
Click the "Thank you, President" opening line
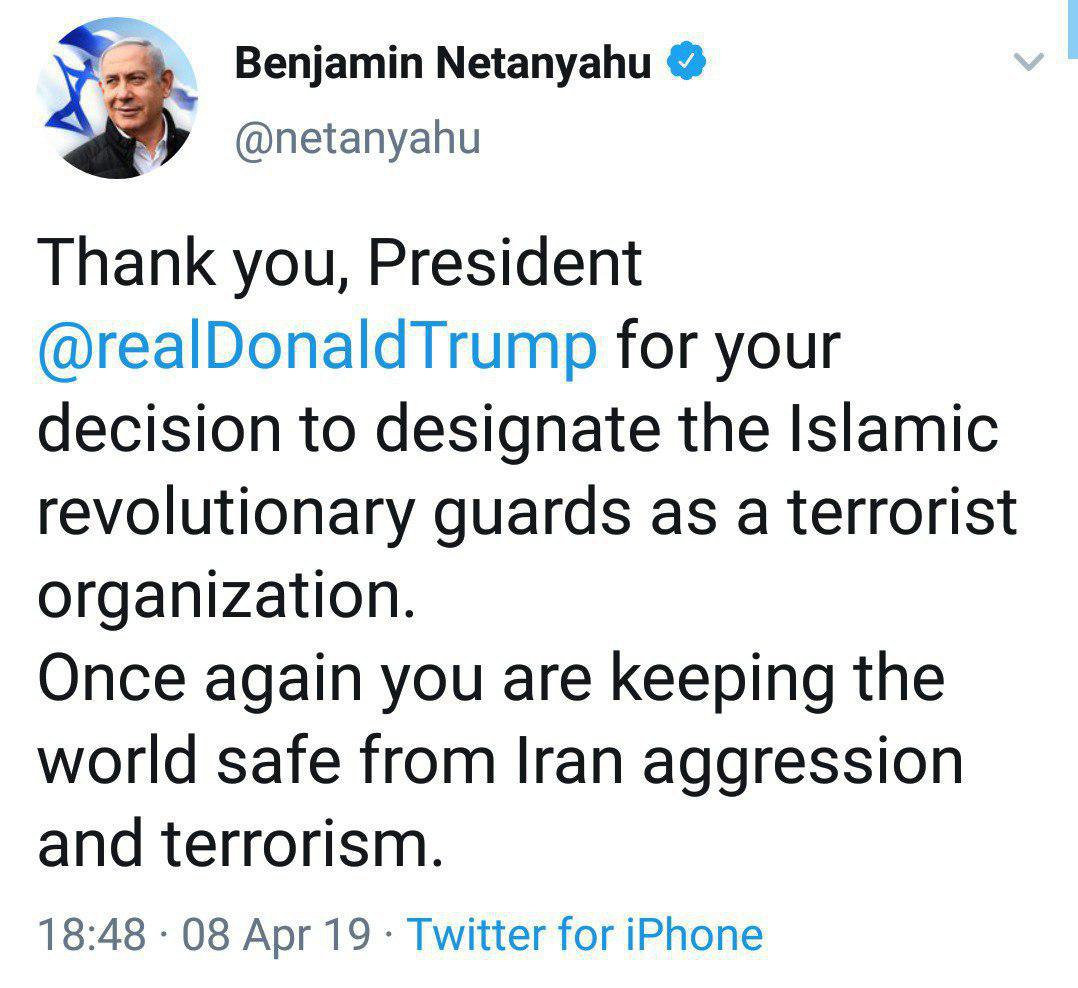click(x=340, y=264)
